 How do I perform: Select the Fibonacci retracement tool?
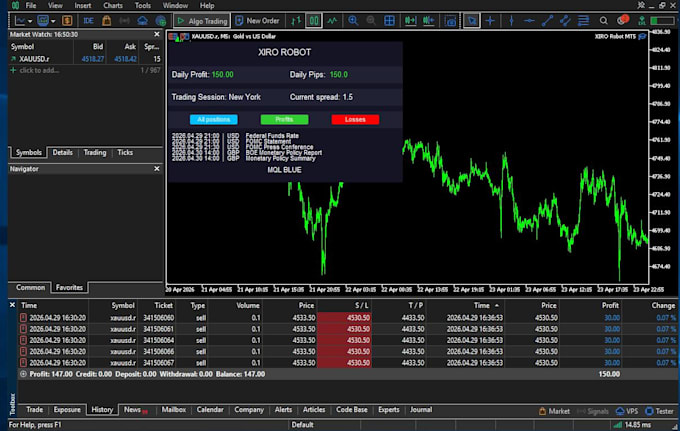coord(584,21)
